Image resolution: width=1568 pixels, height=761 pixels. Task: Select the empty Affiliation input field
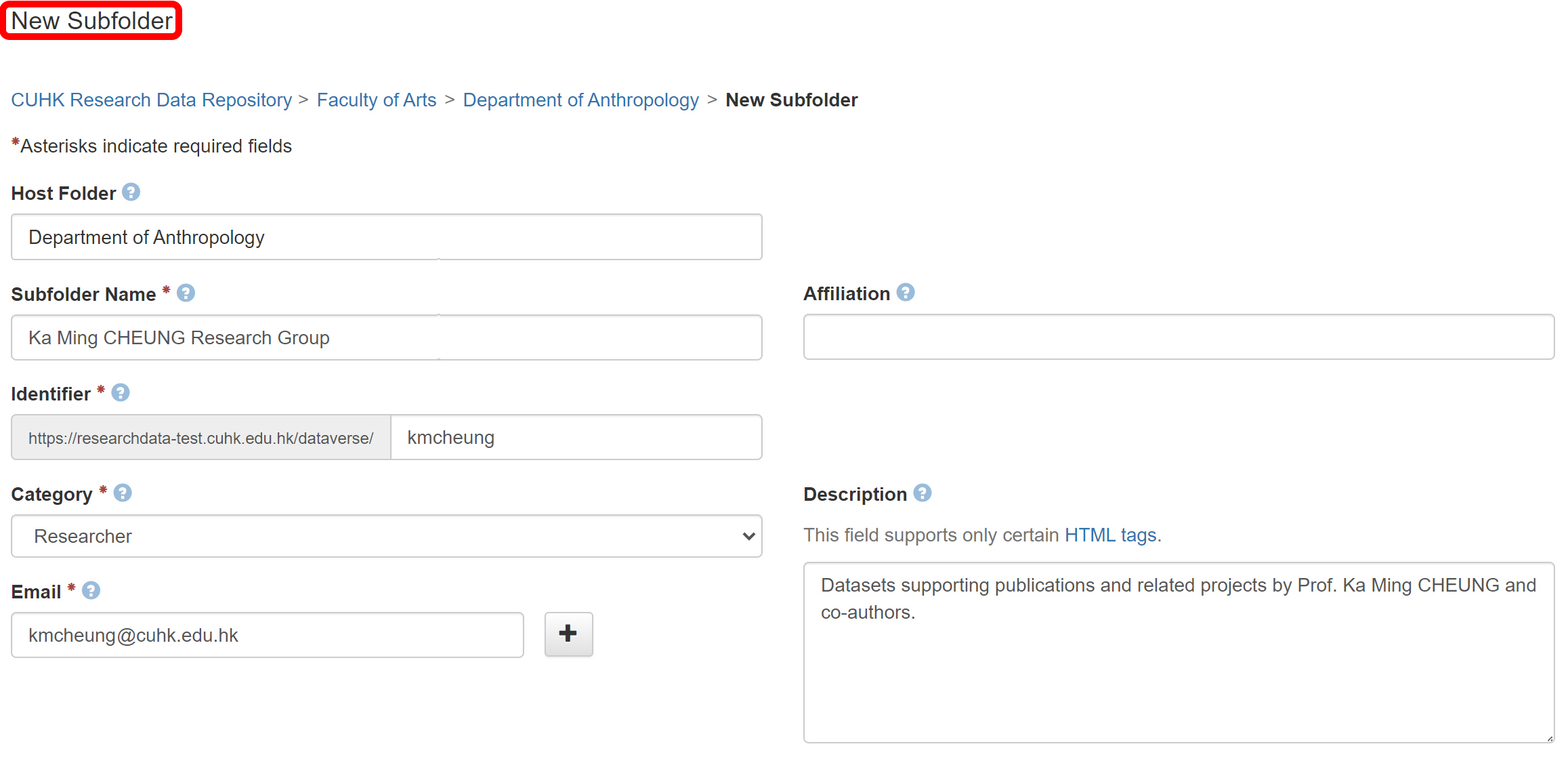click(x=1179, y=337)
